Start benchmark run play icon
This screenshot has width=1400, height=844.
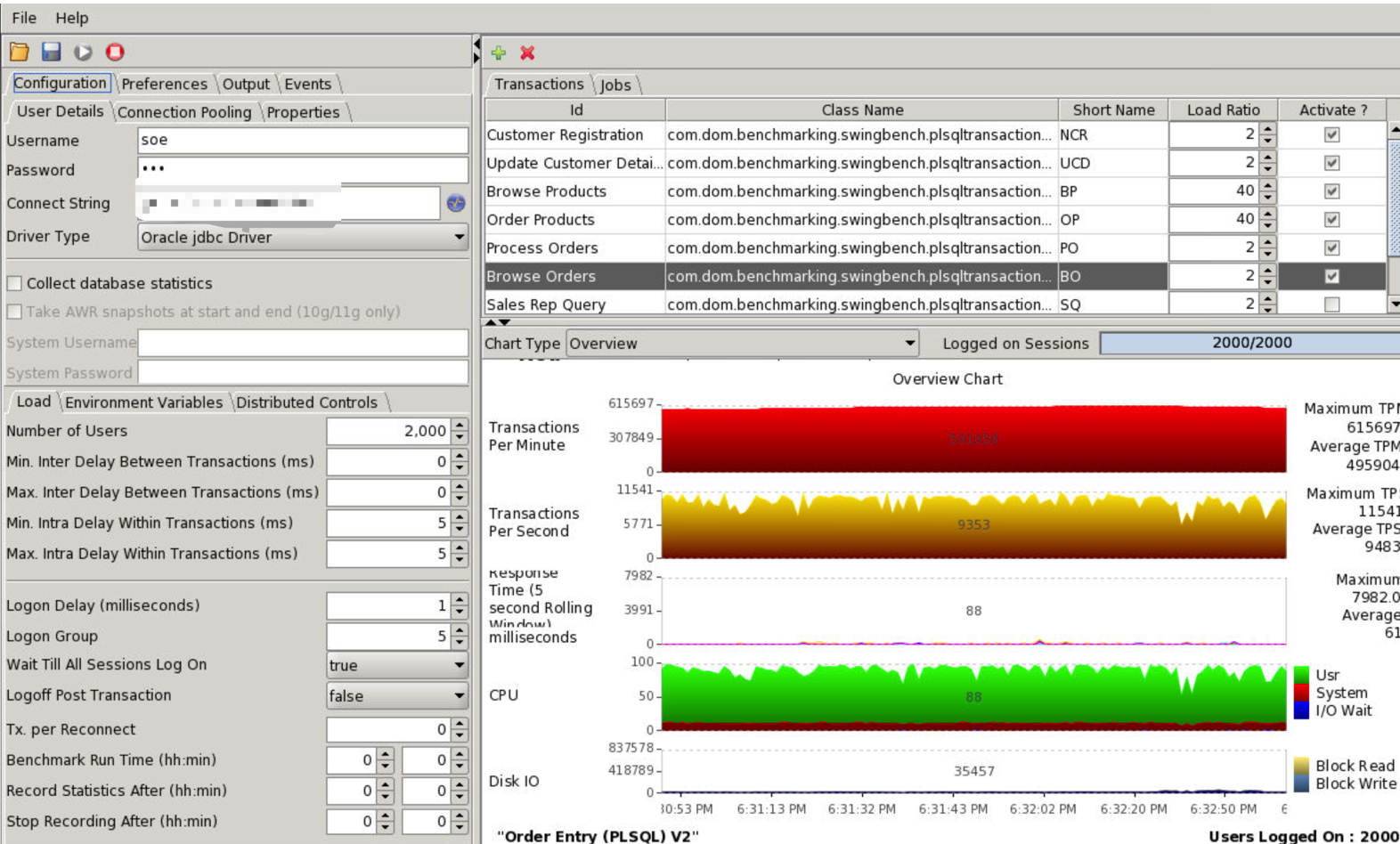coord(83,53)
